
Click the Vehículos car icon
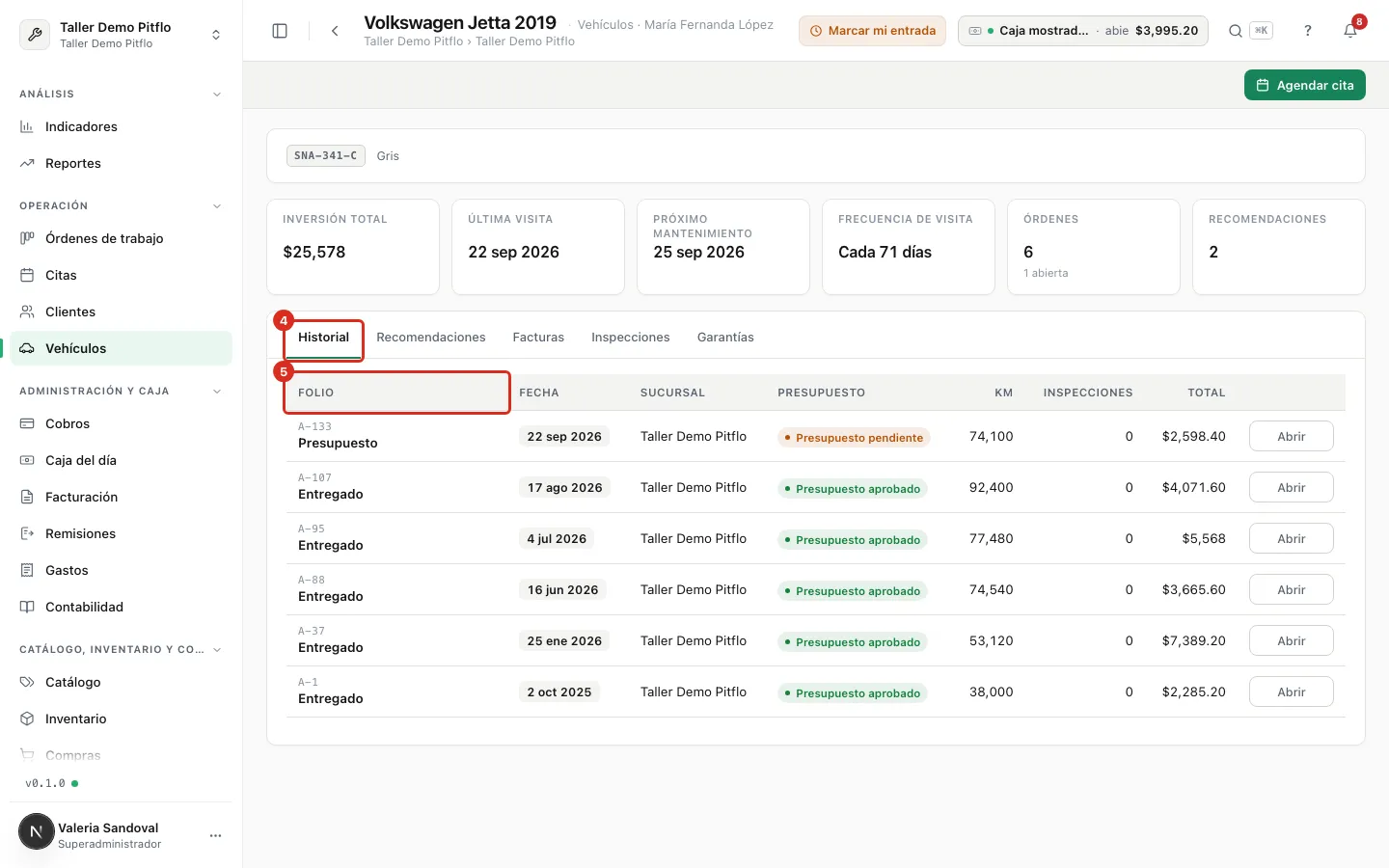(27, 348)
